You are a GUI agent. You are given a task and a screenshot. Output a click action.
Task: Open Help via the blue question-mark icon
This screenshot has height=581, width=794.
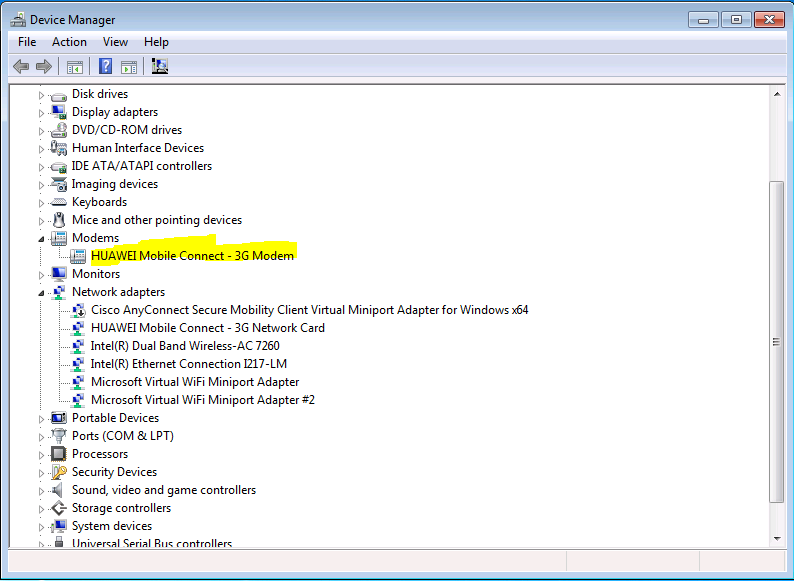[105, 66]
